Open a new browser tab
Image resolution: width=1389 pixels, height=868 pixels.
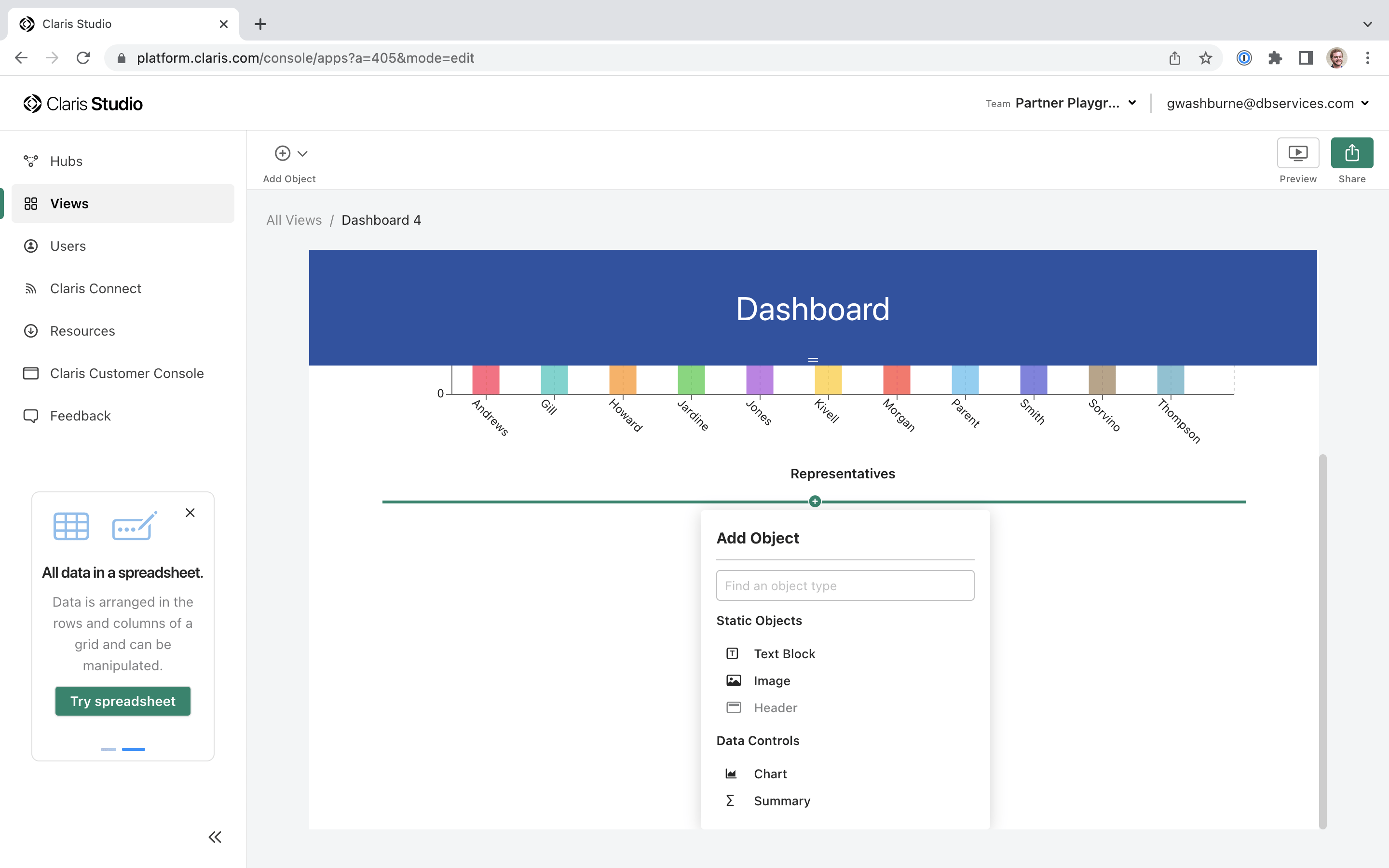coord(260,24)
